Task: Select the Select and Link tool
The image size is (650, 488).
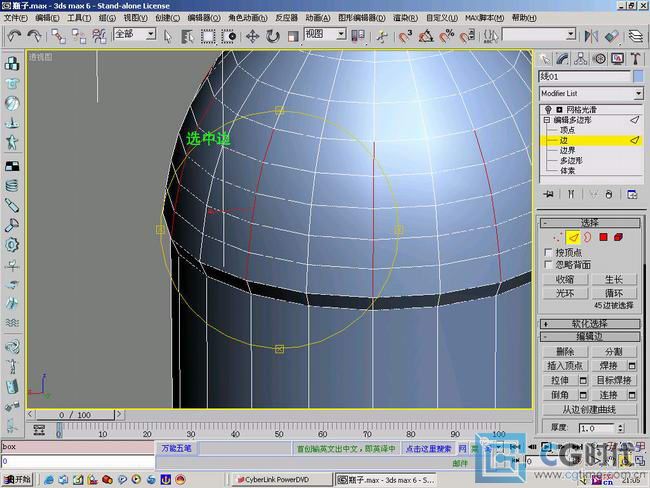Action: 58,36
